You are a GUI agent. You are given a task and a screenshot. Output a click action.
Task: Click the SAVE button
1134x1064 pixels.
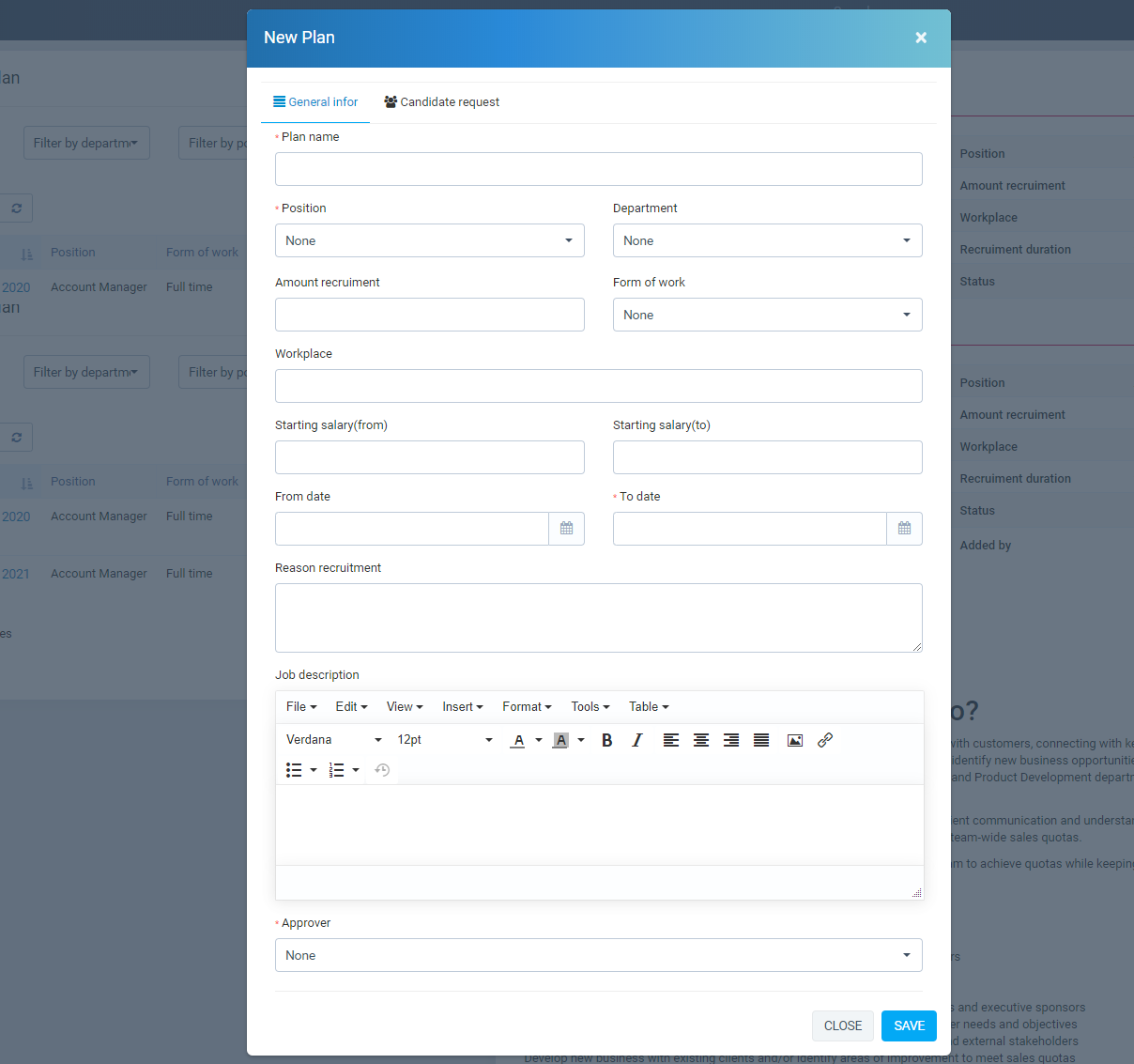click(x=909, y=1025)
